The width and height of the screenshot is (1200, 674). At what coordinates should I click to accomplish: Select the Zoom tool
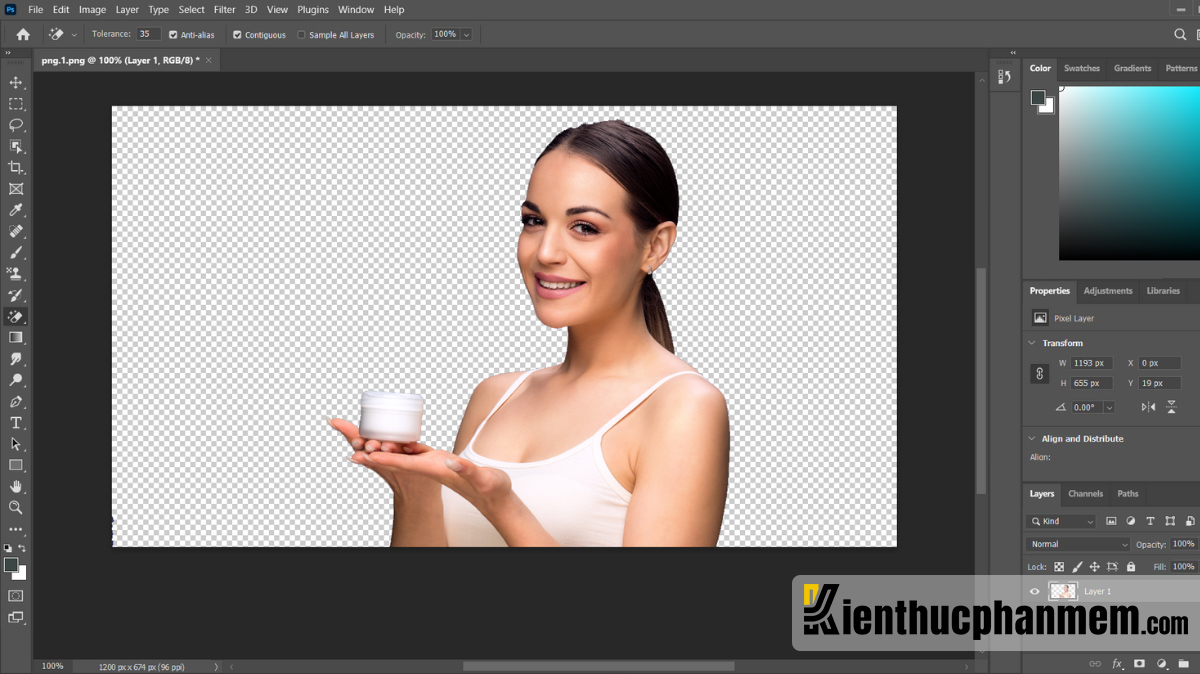point(16,507)
